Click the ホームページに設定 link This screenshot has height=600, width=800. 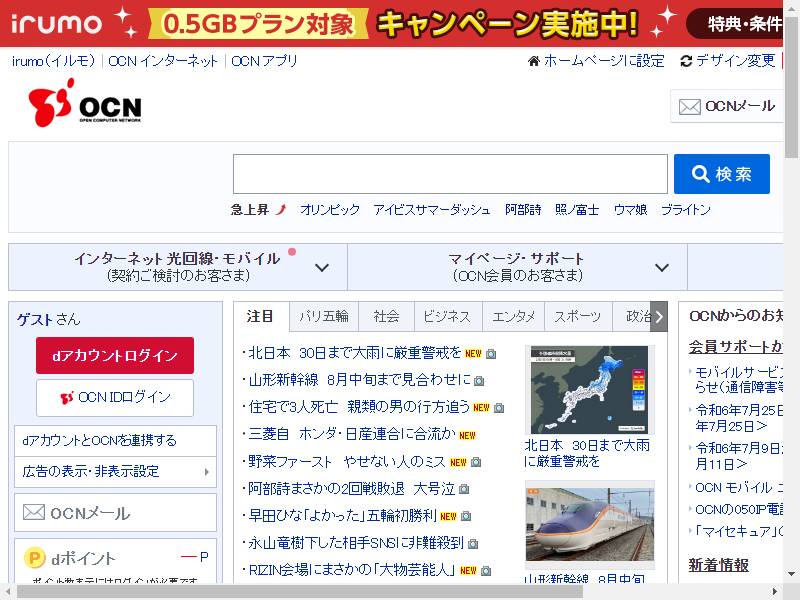[604, 61]
